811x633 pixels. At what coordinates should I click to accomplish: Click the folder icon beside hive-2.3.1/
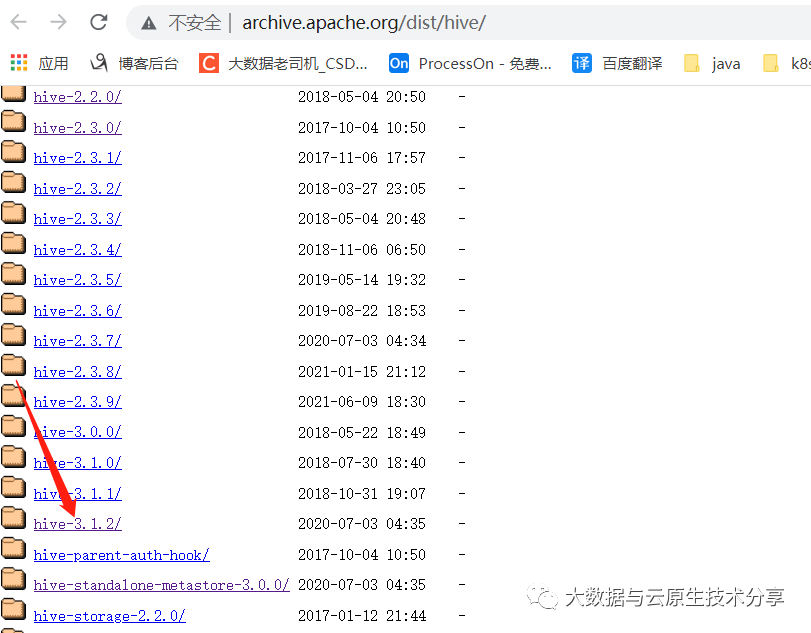(x=13, y=152)
